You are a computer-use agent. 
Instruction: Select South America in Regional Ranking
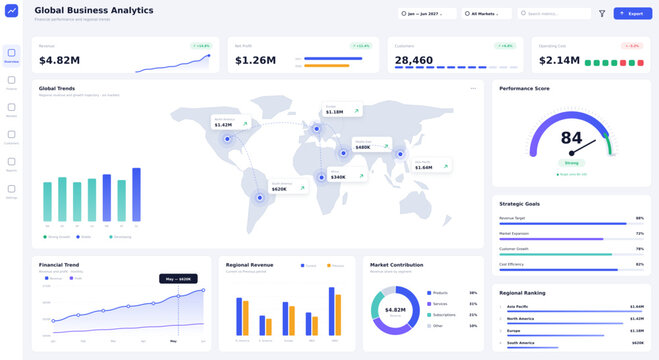tap(571, 344)
